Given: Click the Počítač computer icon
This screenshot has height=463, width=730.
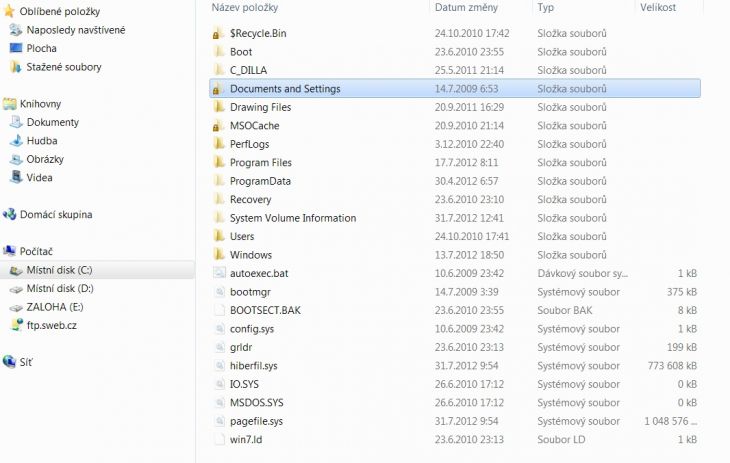Looking at the screenshot, I should click(9, 252).
